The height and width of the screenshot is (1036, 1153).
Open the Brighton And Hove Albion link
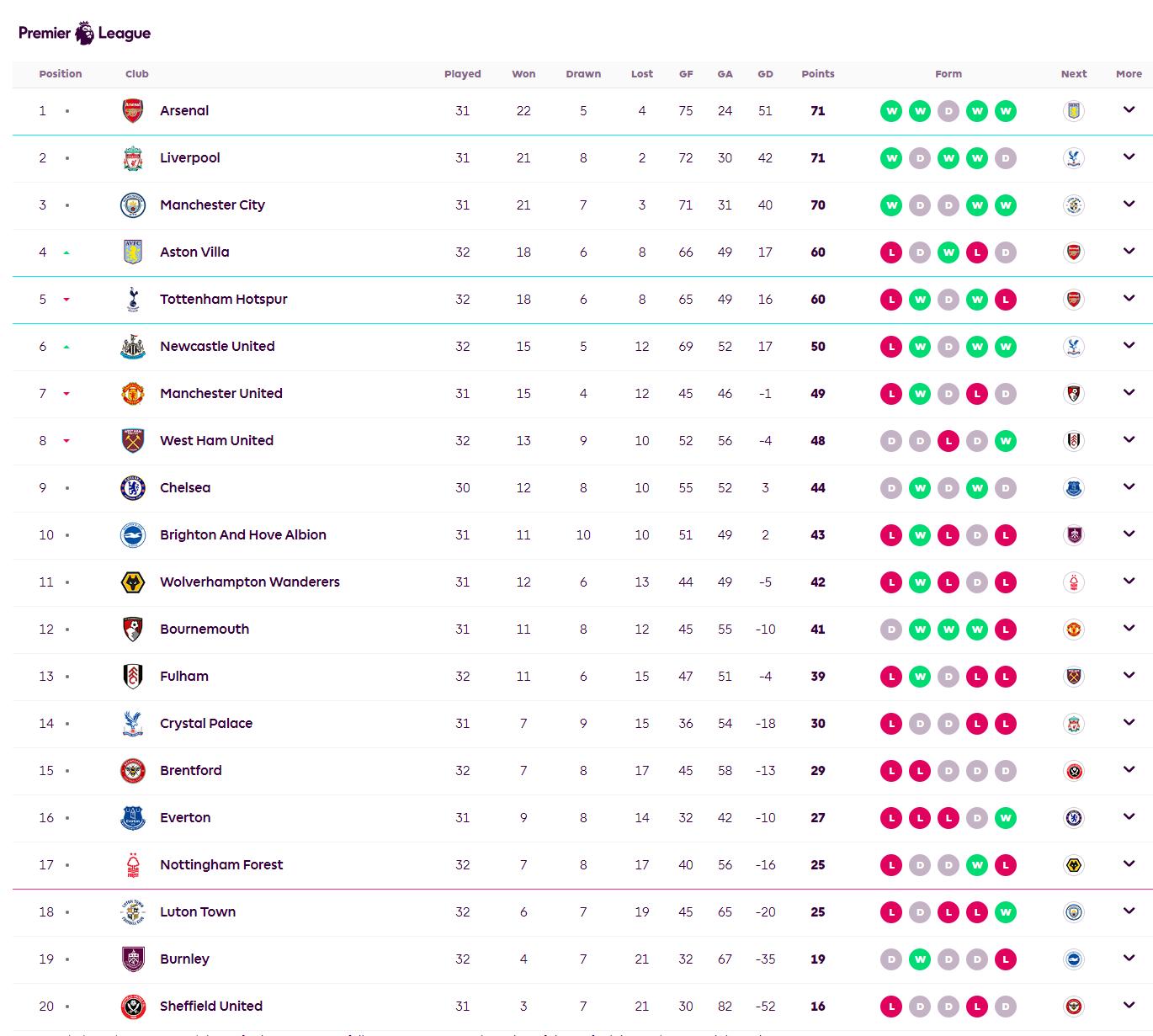243,535
